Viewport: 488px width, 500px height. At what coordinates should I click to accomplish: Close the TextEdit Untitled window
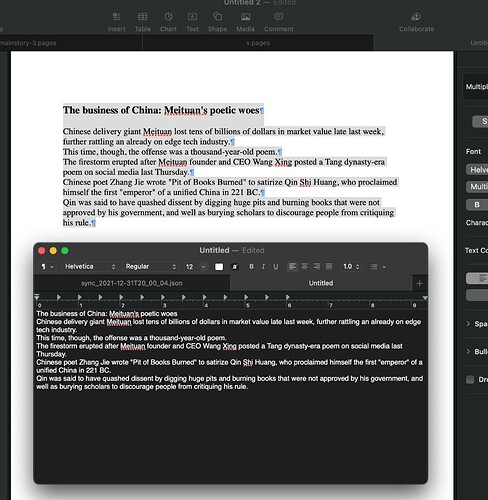[42, 251]
